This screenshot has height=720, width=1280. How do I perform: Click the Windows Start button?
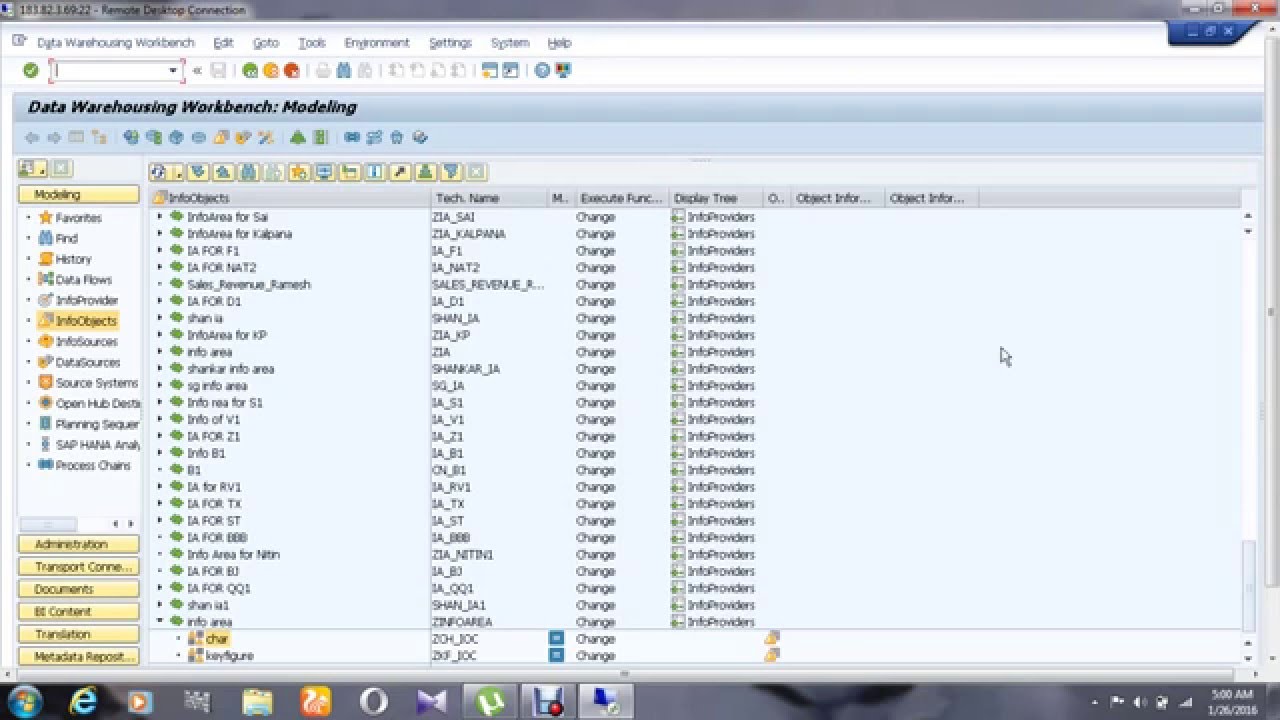coord(24,701)
